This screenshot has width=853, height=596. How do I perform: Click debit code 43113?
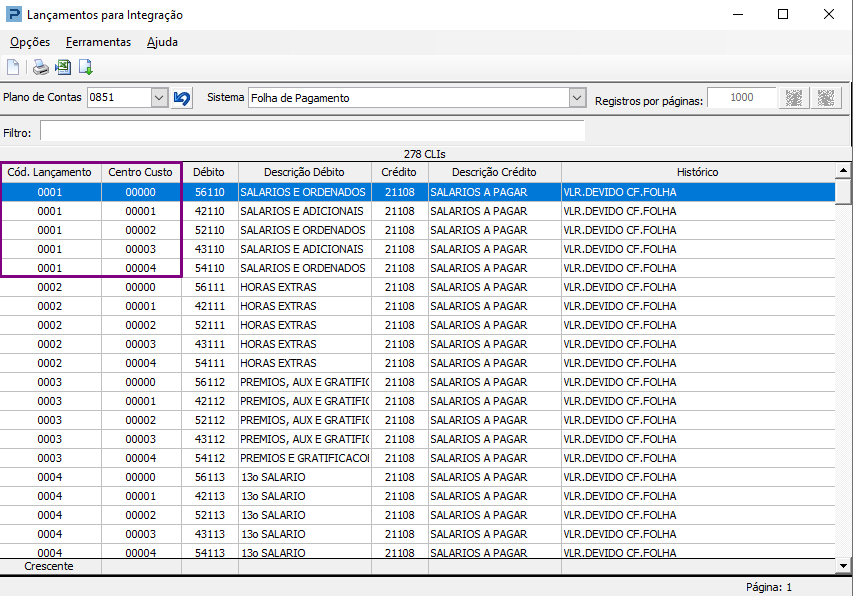point(209,535)
